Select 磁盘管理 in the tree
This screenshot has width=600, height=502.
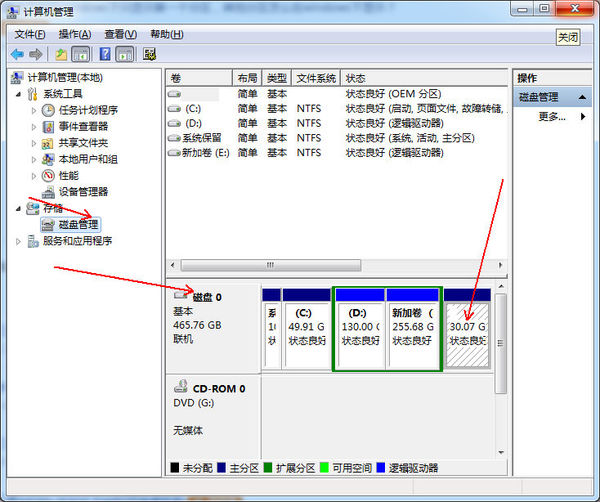click(78, 225)
